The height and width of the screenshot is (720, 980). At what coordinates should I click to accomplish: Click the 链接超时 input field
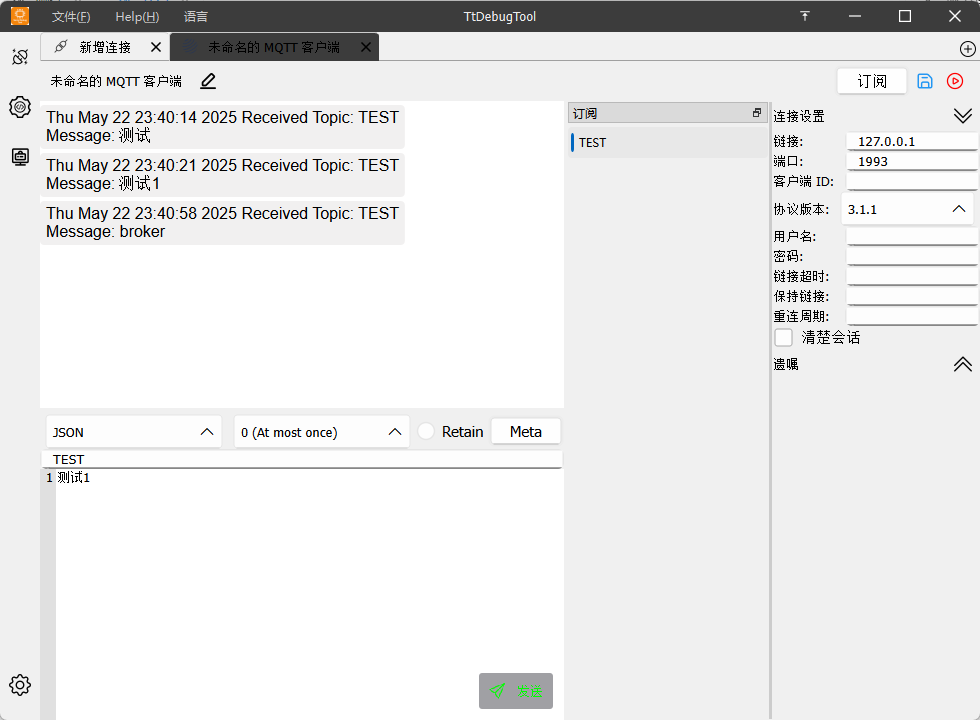[x=912, y=276]
